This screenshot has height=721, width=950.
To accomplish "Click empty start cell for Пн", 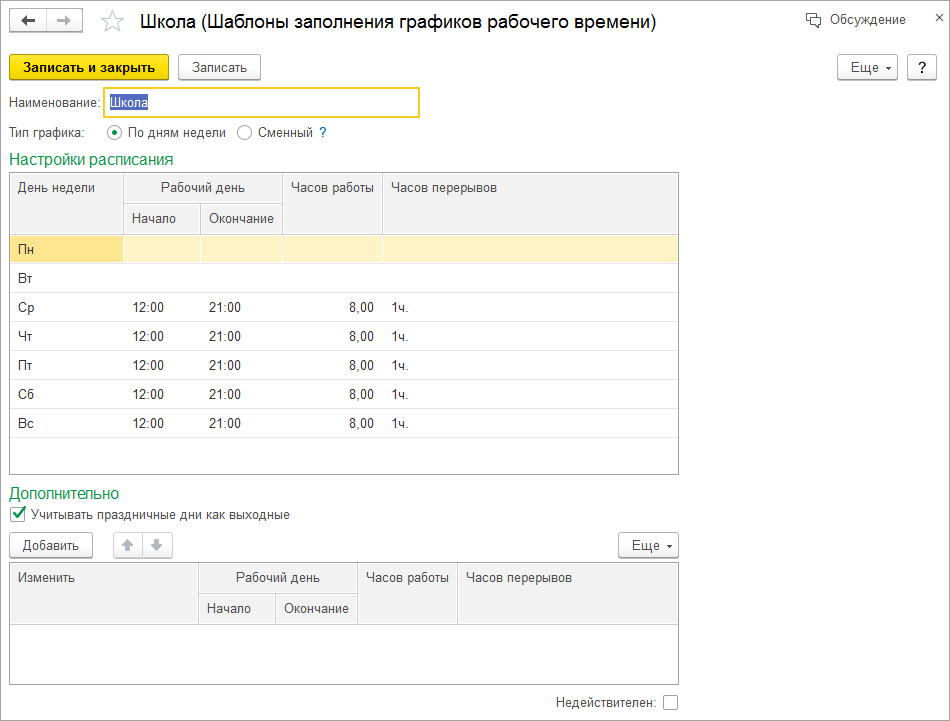I will [162, 249].
